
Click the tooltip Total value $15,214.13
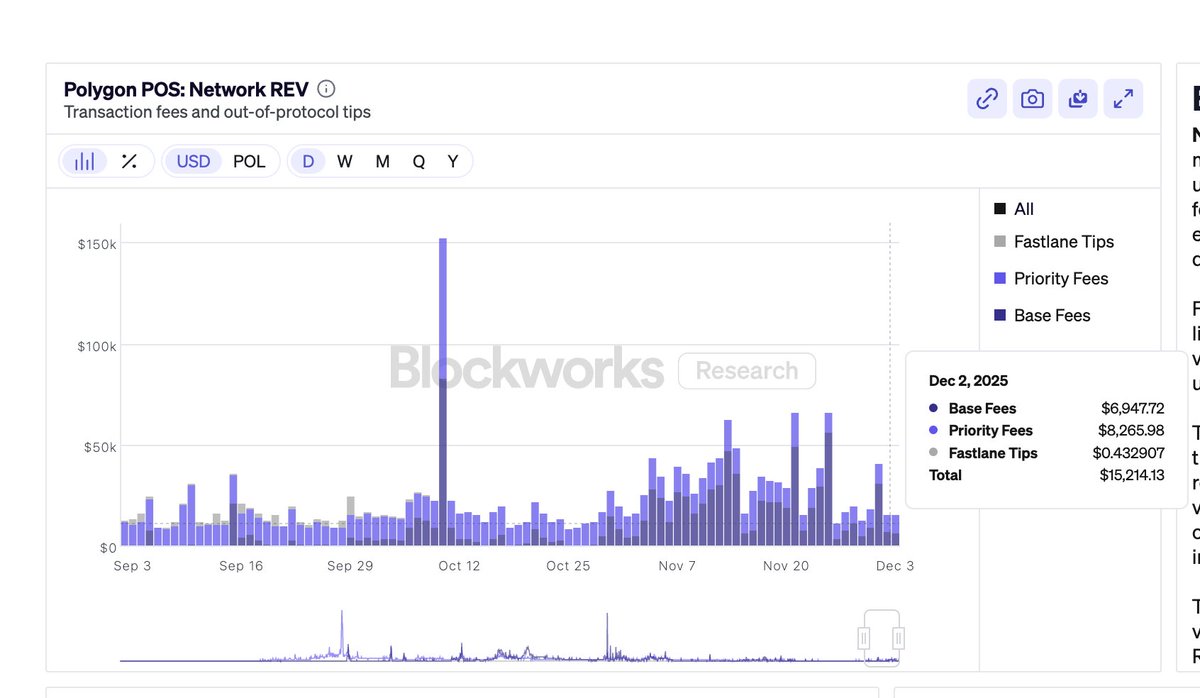click(1131, 475)
